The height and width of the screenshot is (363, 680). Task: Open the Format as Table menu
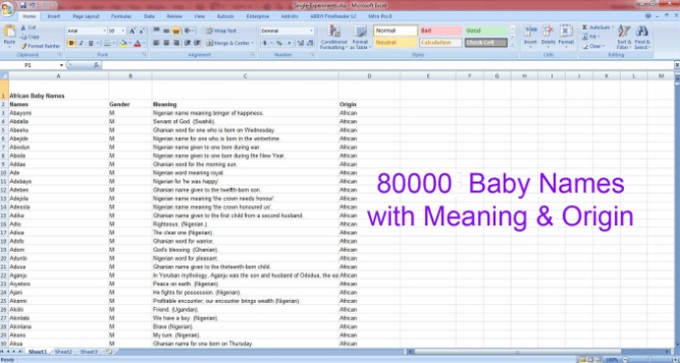(x=360, y=37)
